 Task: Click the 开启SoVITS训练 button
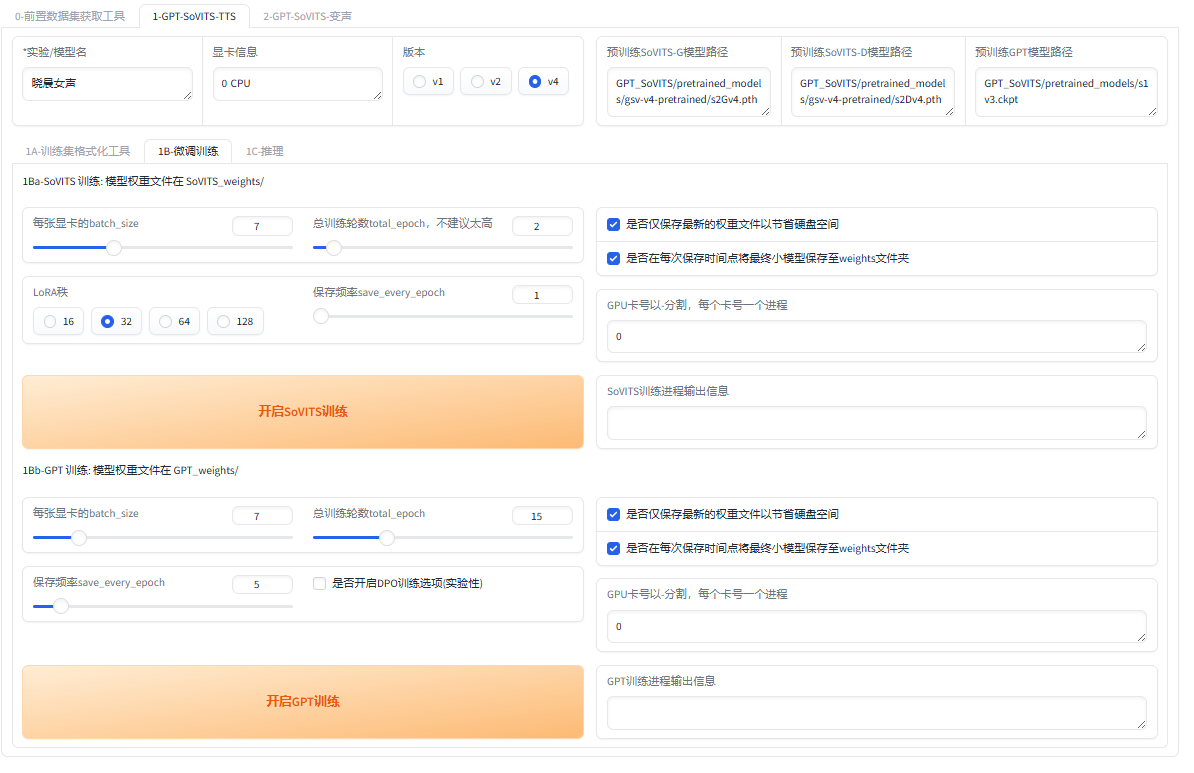[302, 412]
